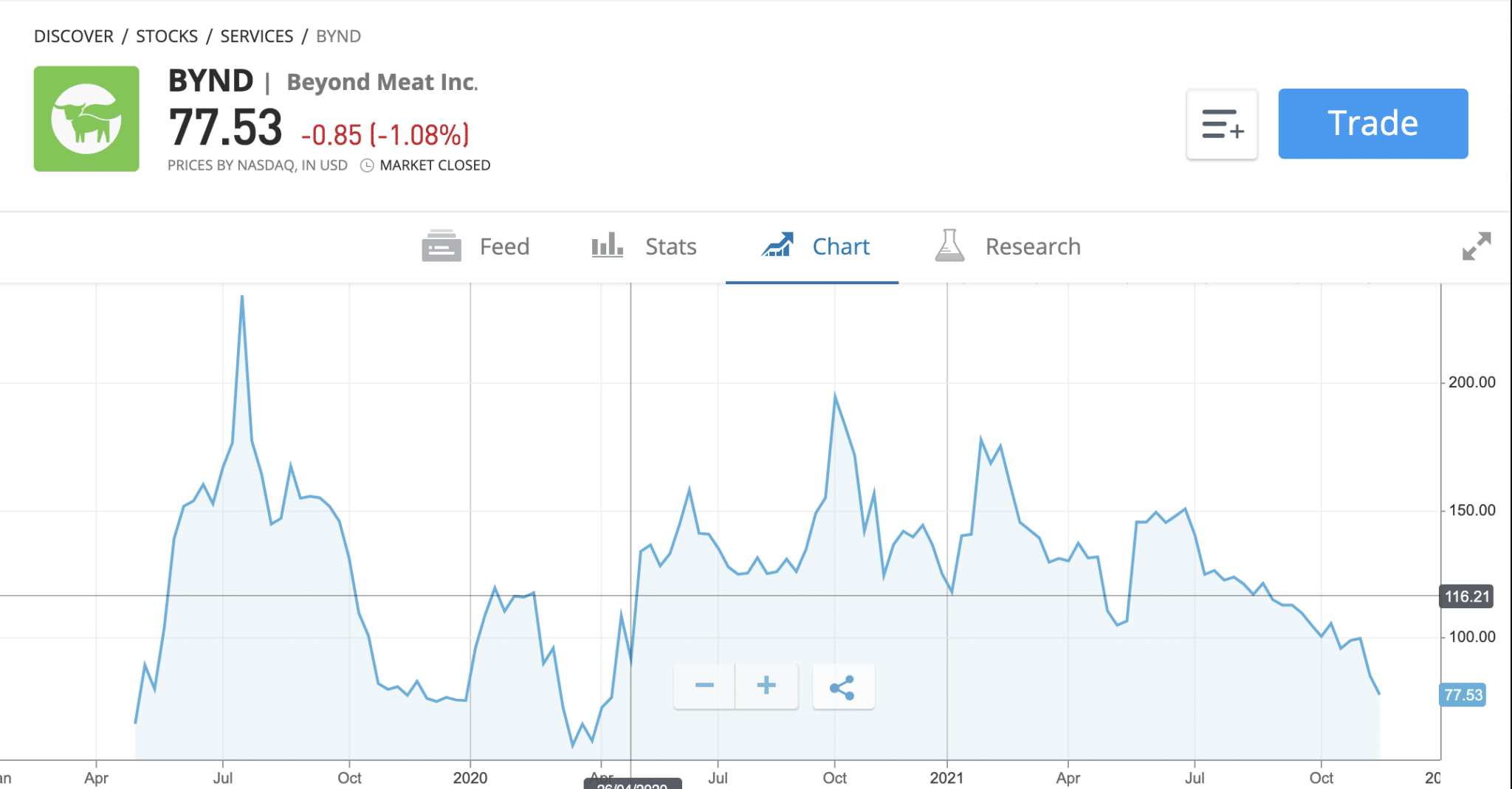This screenshot has height=789, width=1512.
Task: Click the Feed newspaper icon
Action: pyautogui.click(x=441, y=247)
